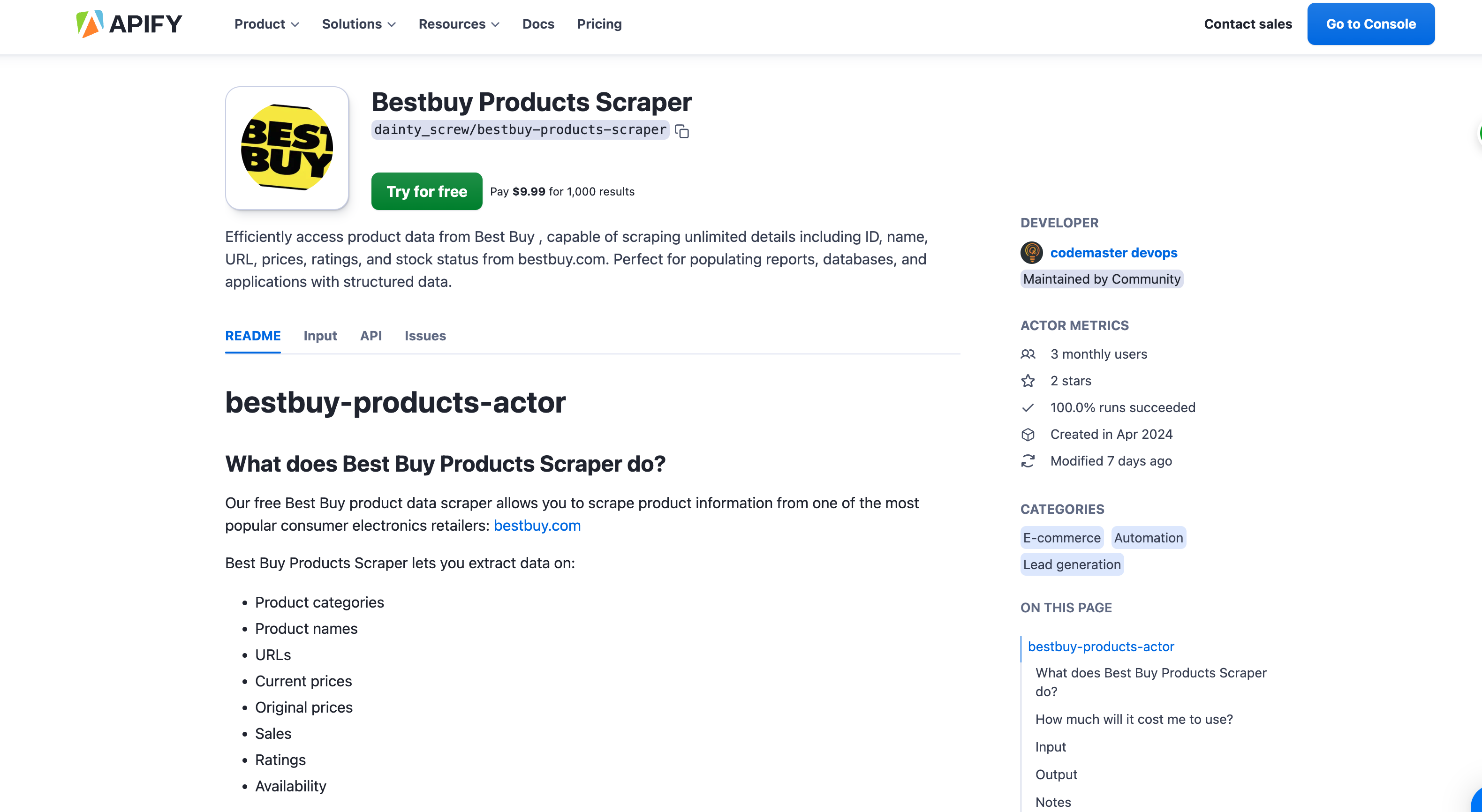This screenshot has height=812, width=1482.
Task: Click the Apify logo
Action: pos(129,24)
